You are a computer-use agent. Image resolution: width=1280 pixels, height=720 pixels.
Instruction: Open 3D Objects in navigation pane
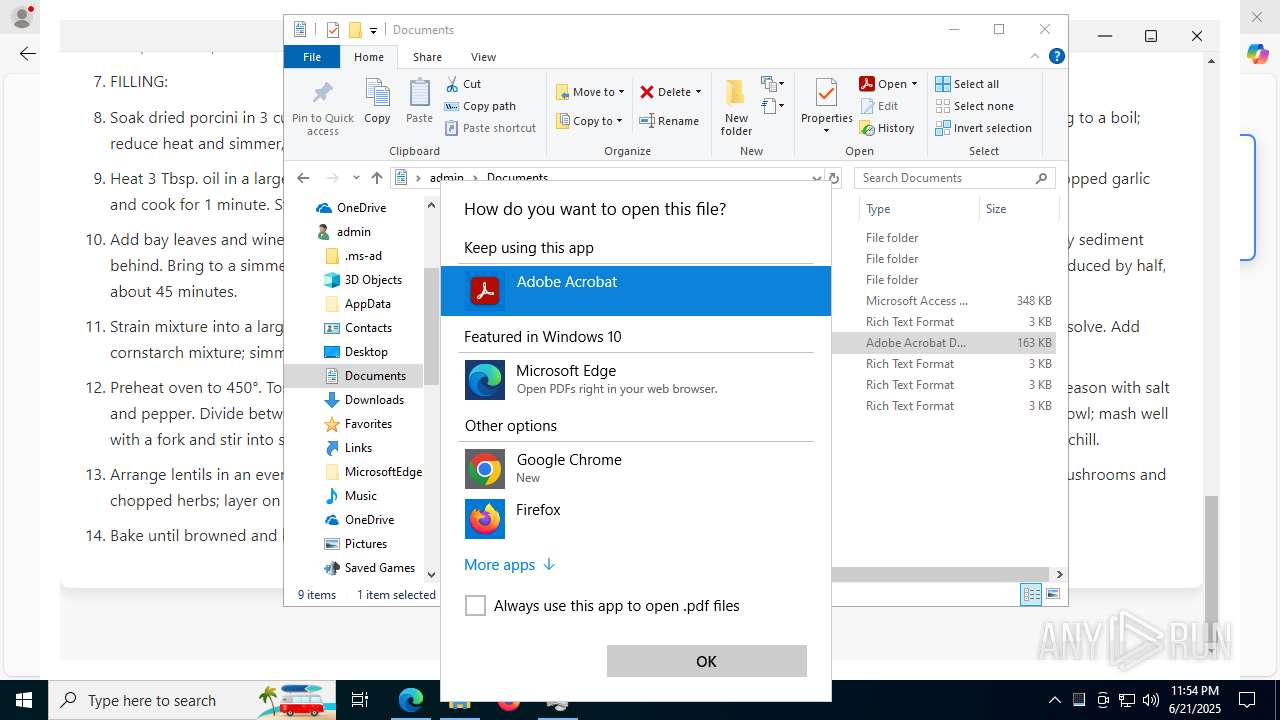[x=373, y=280]
